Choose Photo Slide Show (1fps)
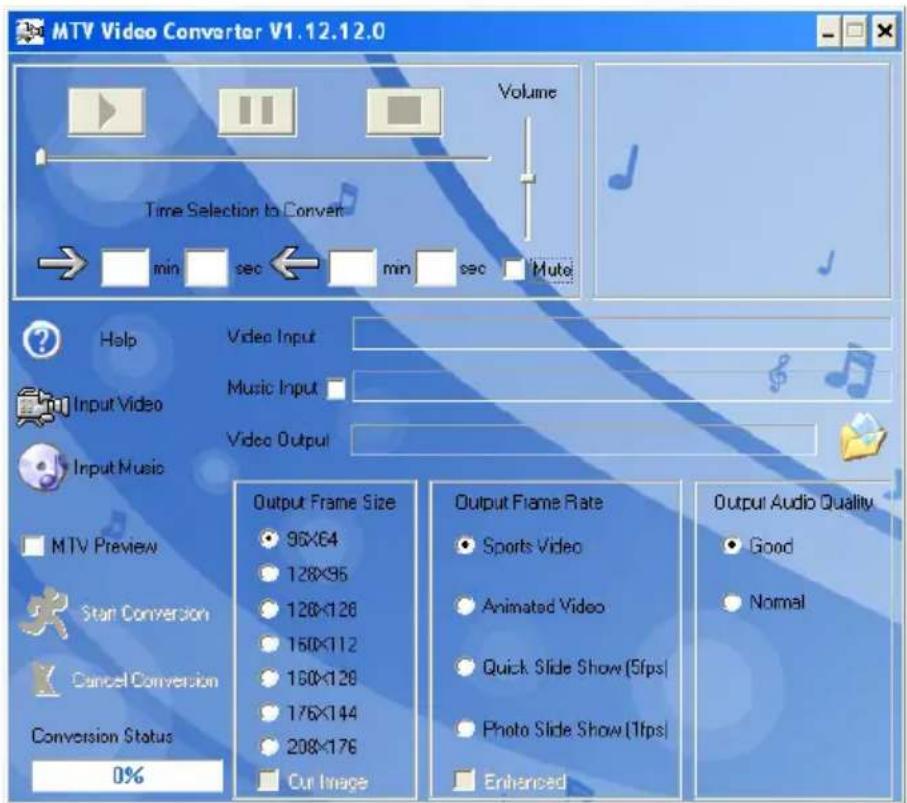Screen dimensions: 907x803 click(x=465, y=728)
